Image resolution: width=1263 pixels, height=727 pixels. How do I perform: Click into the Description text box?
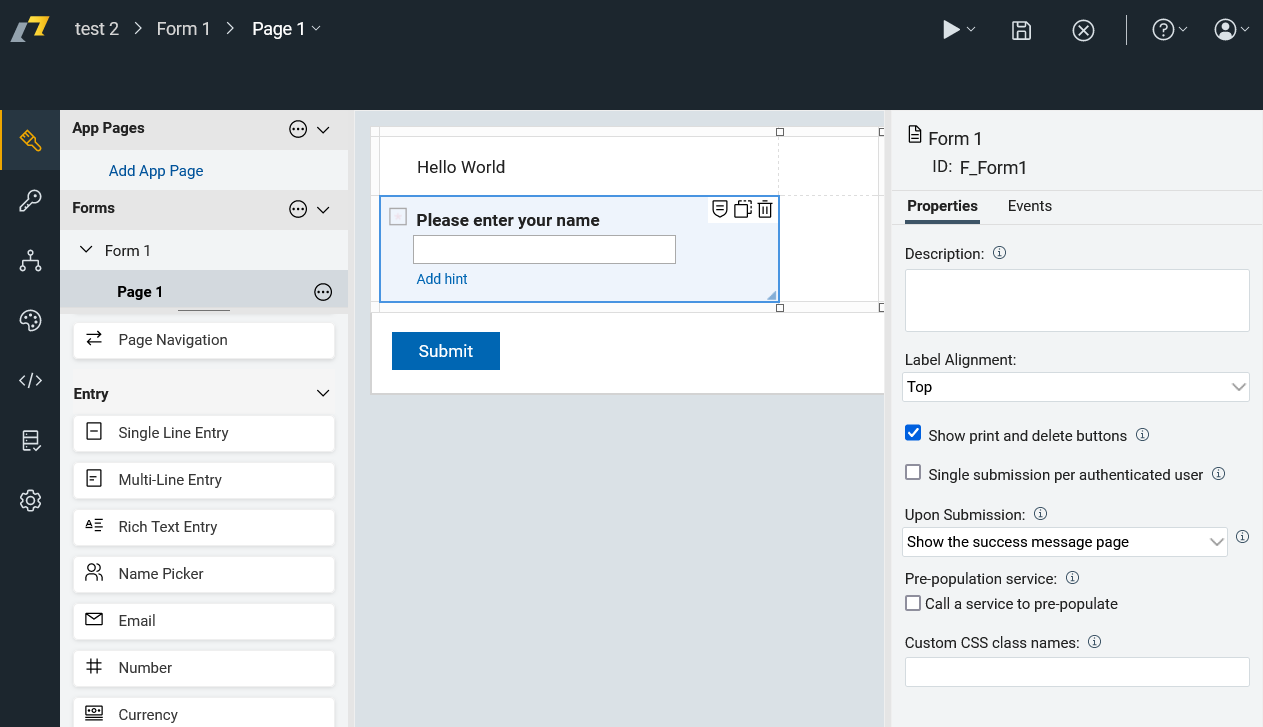[1077, 300]
